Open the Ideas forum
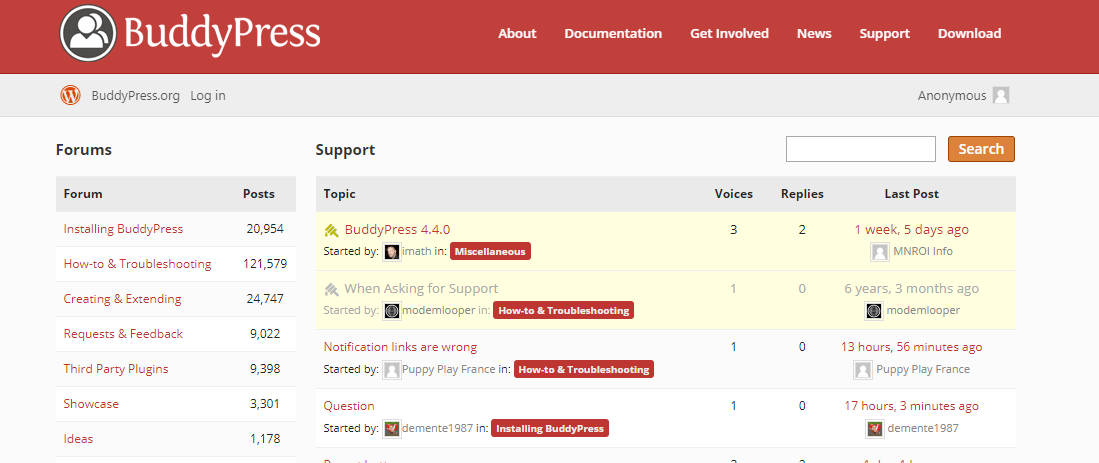The image size is (1099, 463). pyautogui.click(x=78, y=438)
